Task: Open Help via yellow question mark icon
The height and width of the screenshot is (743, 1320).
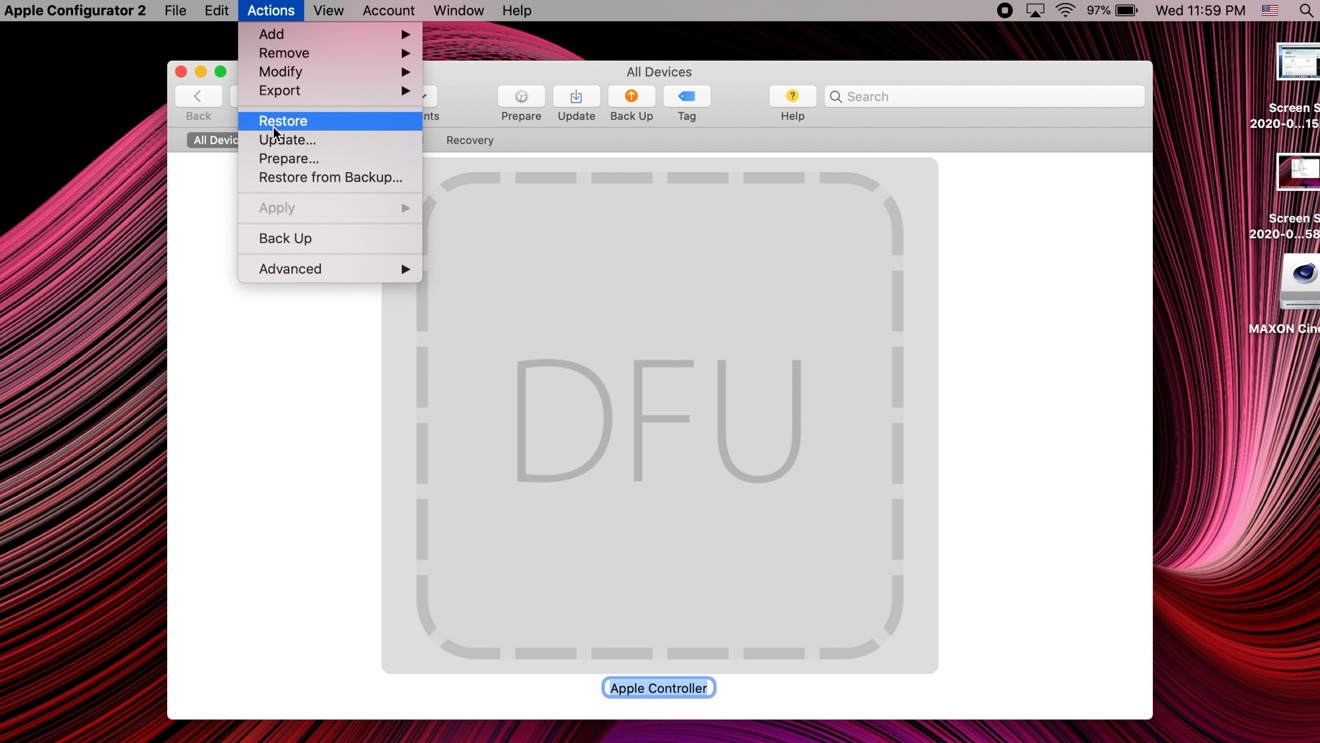Action: (792, 96)
